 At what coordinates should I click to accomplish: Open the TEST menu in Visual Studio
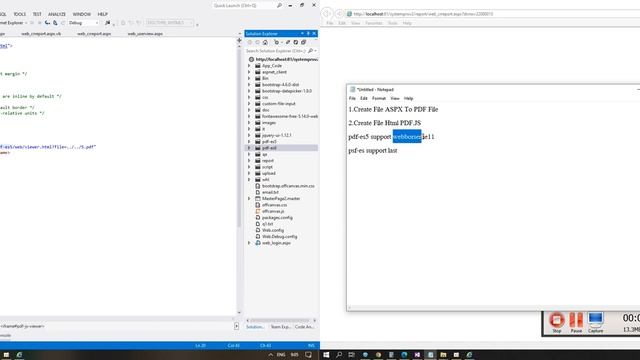(37, 14)
